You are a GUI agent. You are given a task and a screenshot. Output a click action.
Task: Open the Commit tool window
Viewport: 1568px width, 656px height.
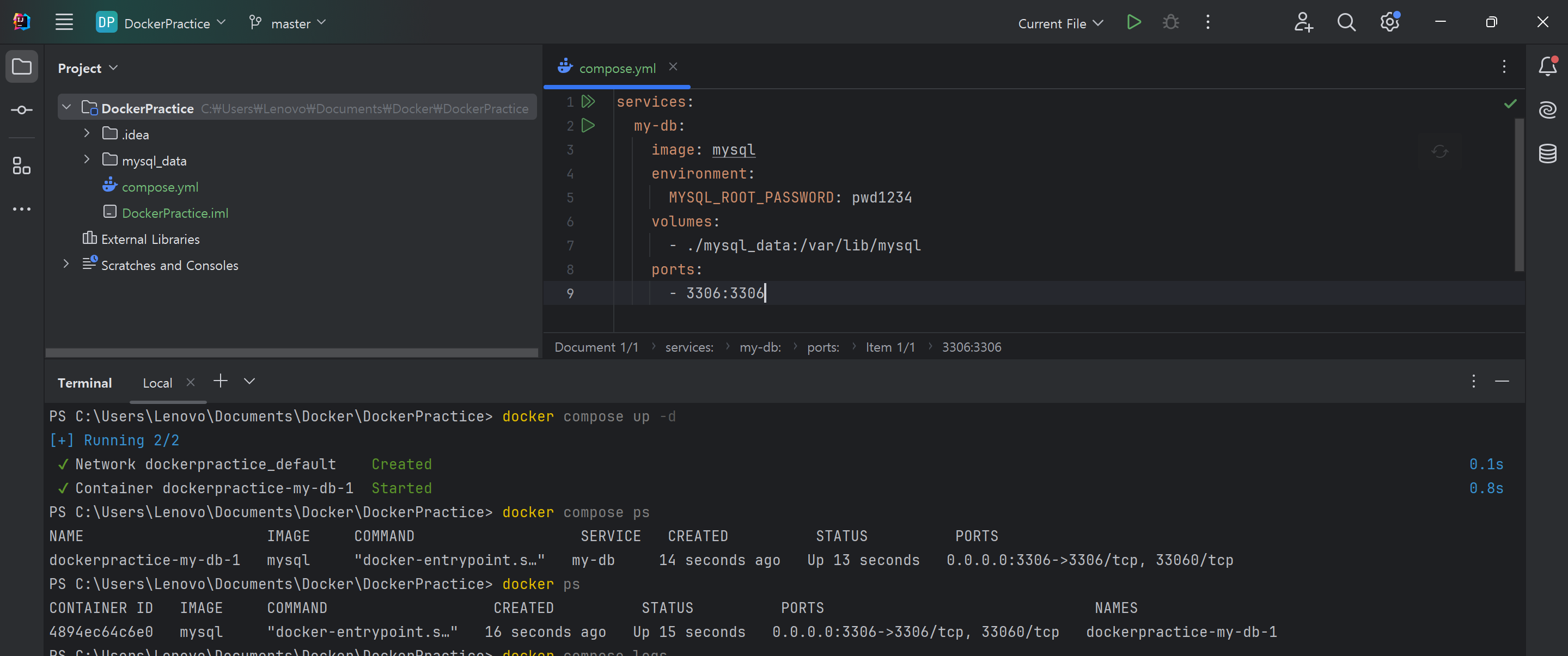pyautogui.click(x=22, y=109)
